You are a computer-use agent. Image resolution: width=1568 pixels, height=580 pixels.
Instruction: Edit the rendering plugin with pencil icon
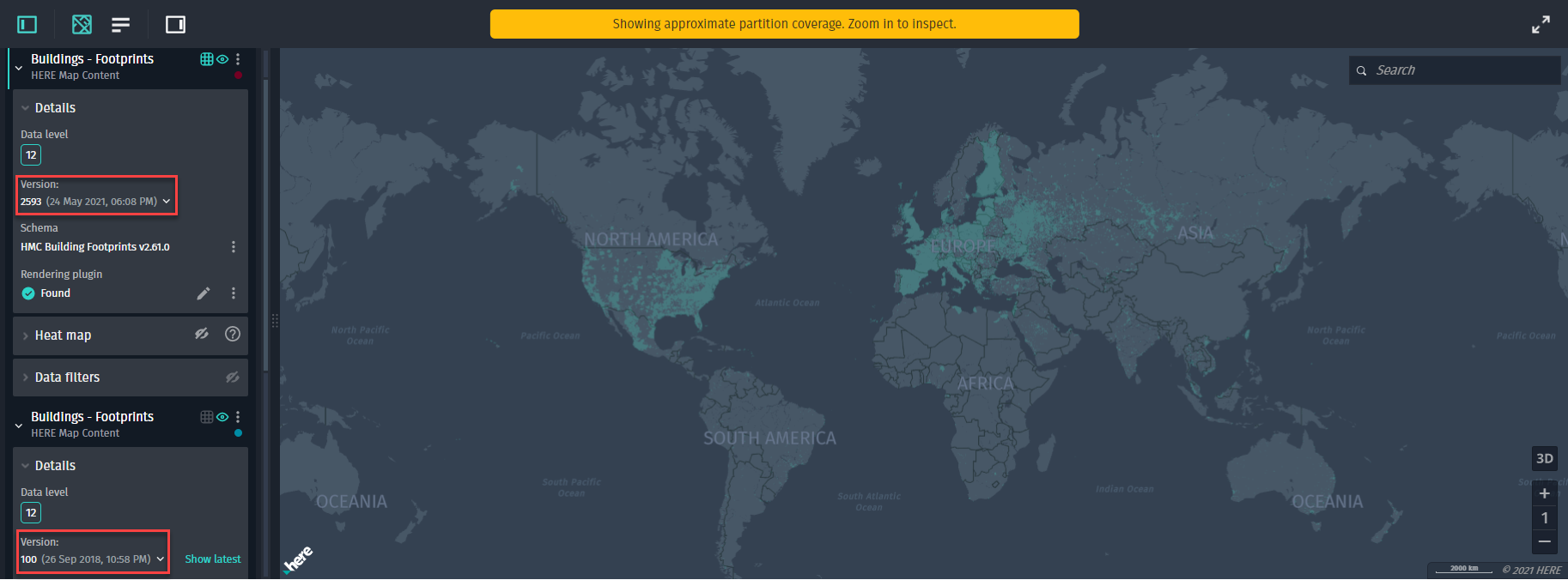(x=204, y=293)
